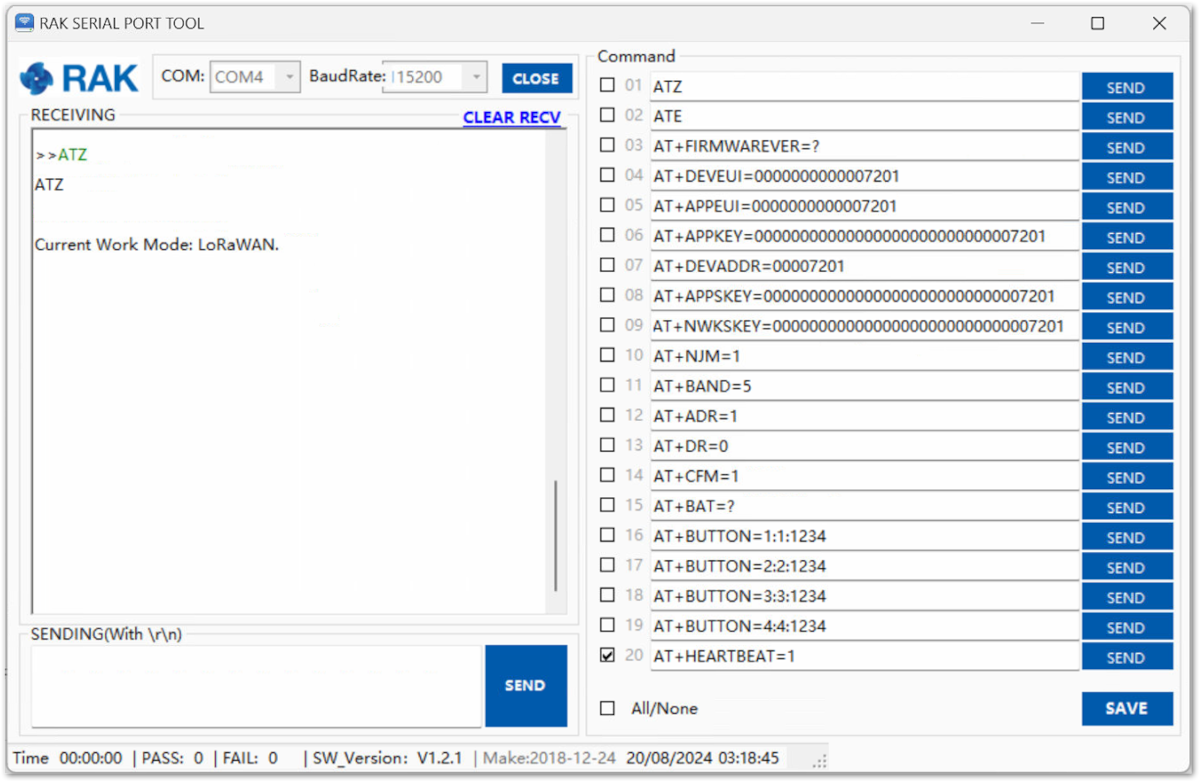Click the AT+DEVADDR=00007201 command field

tap(865, 266)
